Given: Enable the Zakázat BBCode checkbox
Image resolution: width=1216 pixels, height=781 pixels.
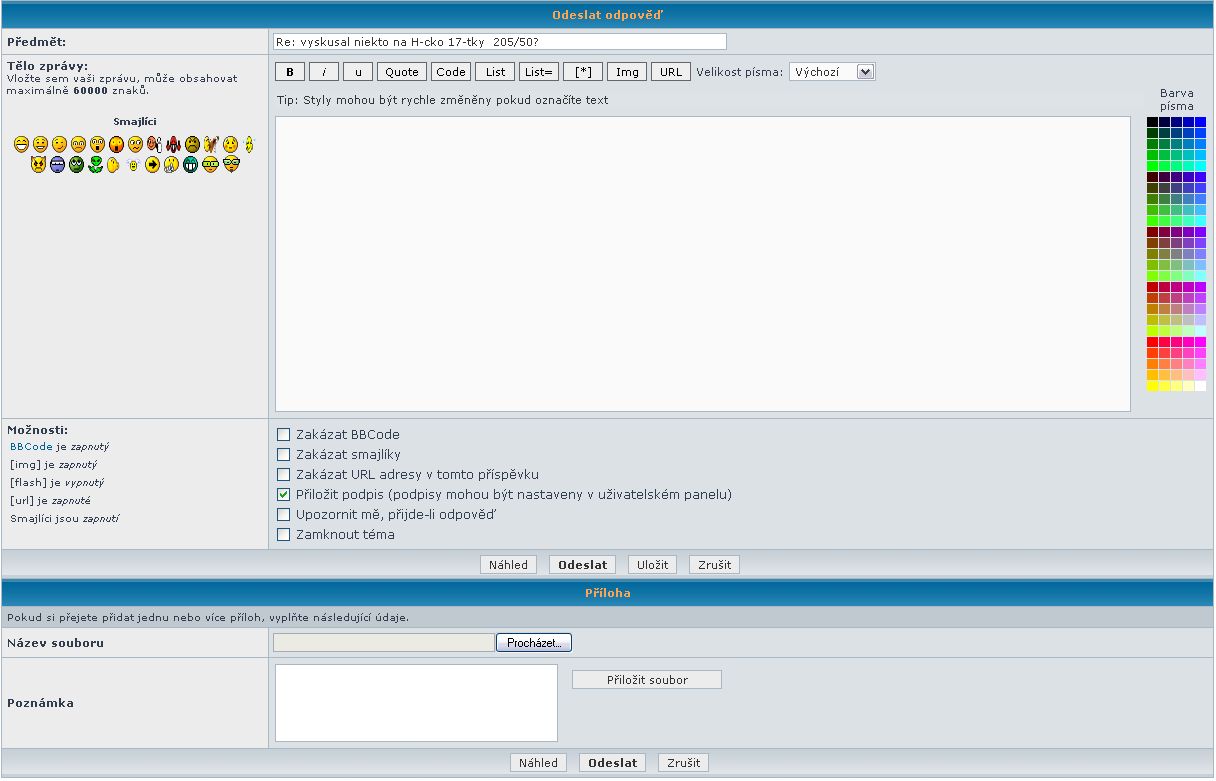Looking at the screenshot, I should 283,435.
